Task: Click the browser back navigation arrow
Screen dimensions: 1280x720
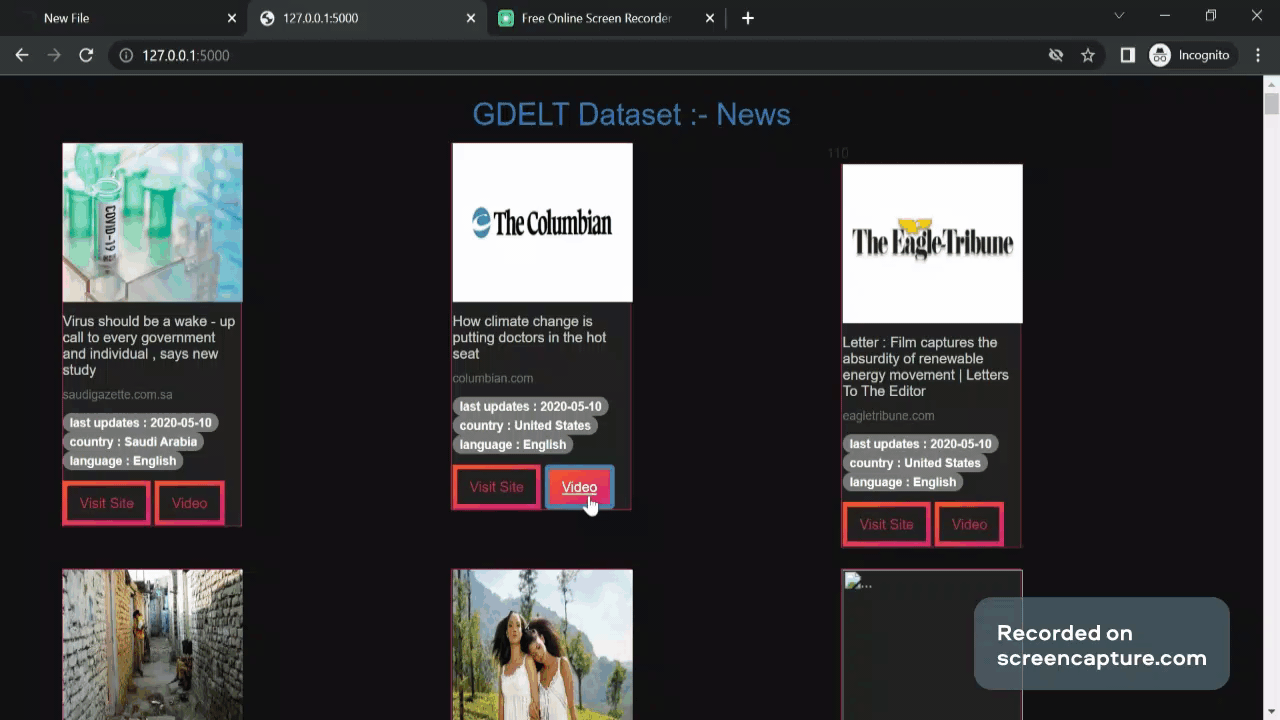Action: click(22, 55)
